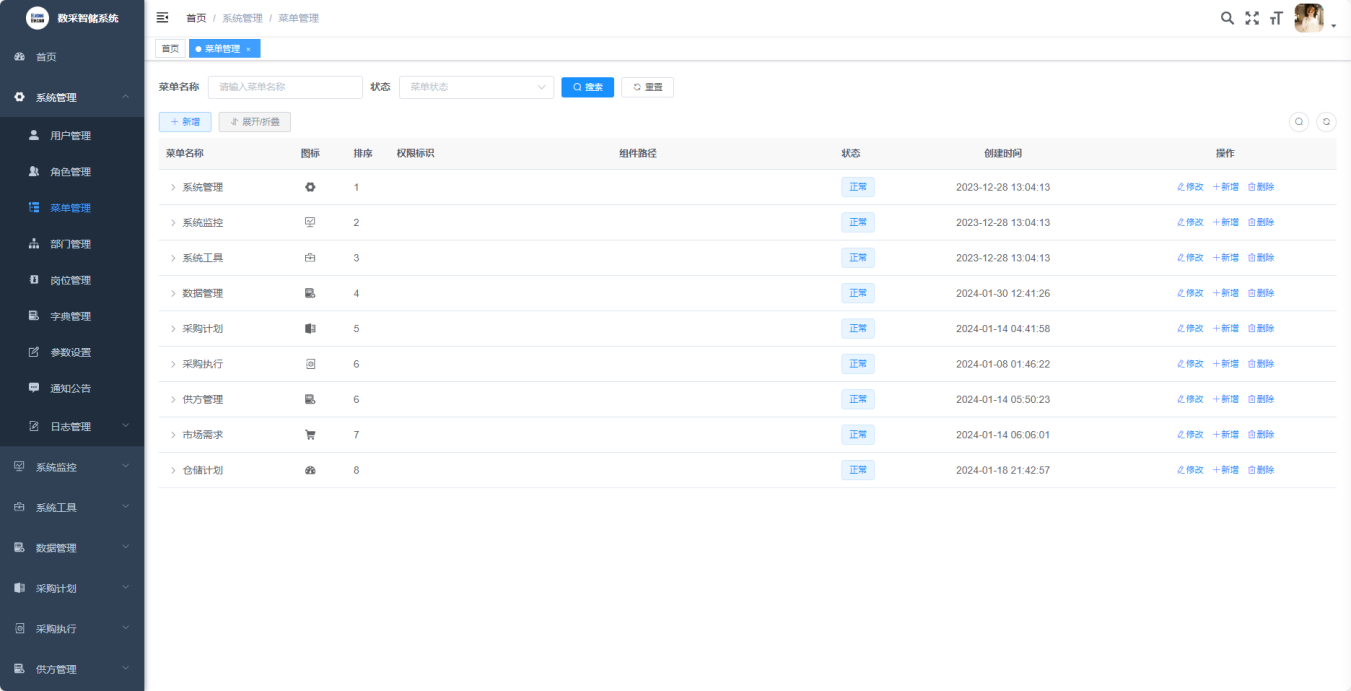Expand the 市场需求 table row chevron
This screenshot has width=1351, height=691.
click(173, 435)
